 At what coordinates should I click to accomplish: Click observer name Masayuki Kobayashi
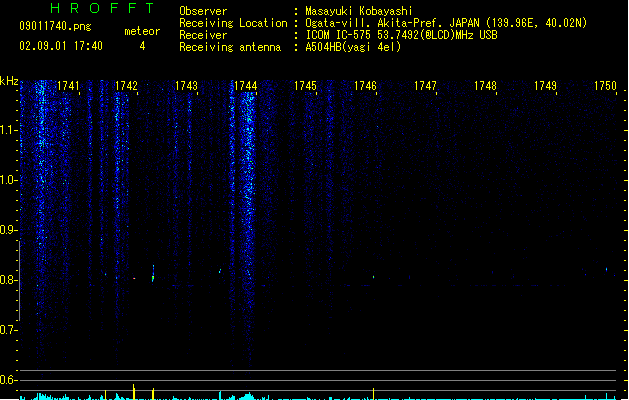[359, 11]
